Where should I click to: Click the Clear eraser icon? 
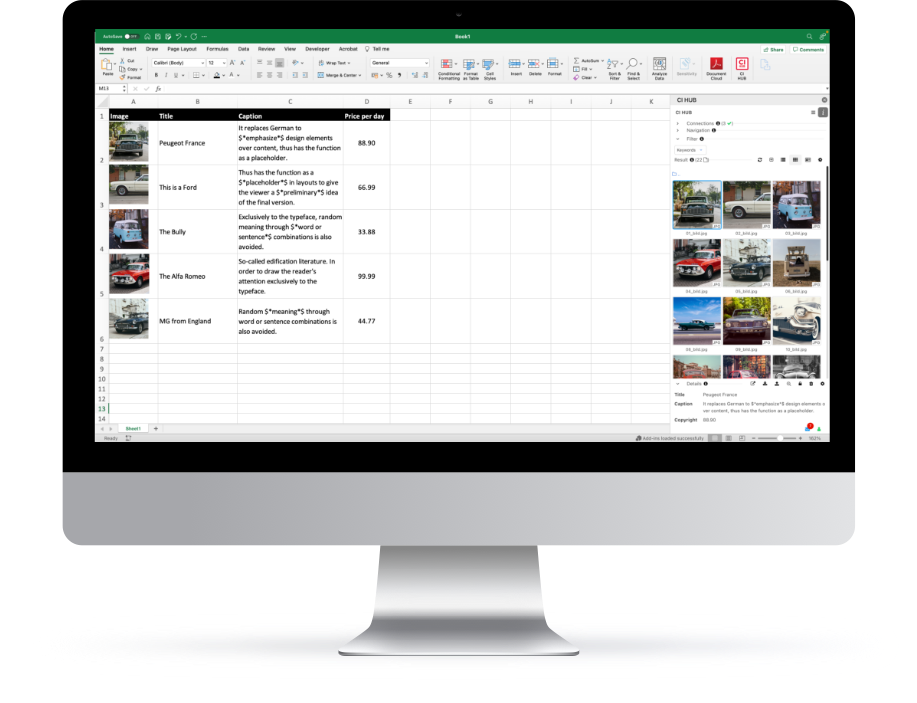tap(576, 77)
